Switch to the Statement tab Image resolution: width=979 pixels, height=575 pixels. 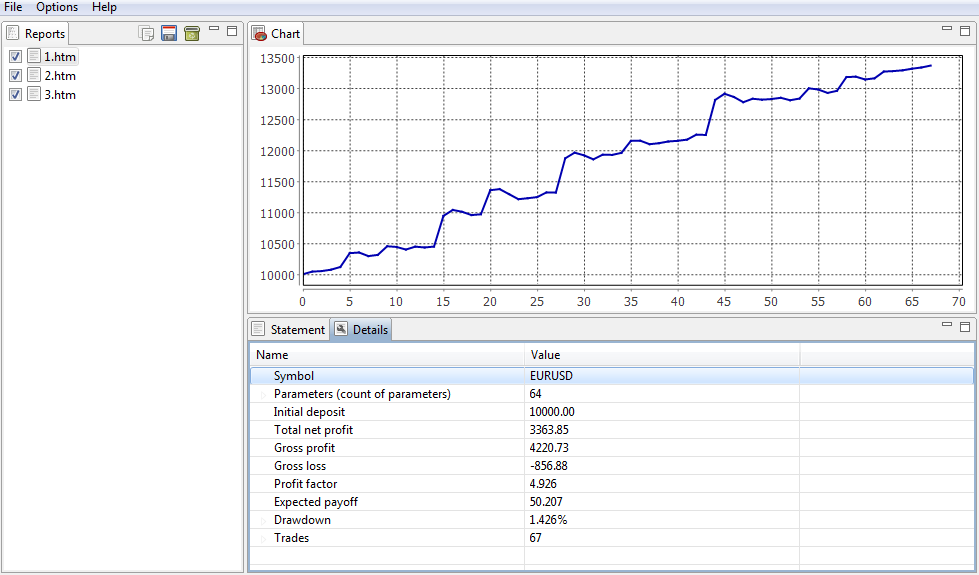pos(288,329)
